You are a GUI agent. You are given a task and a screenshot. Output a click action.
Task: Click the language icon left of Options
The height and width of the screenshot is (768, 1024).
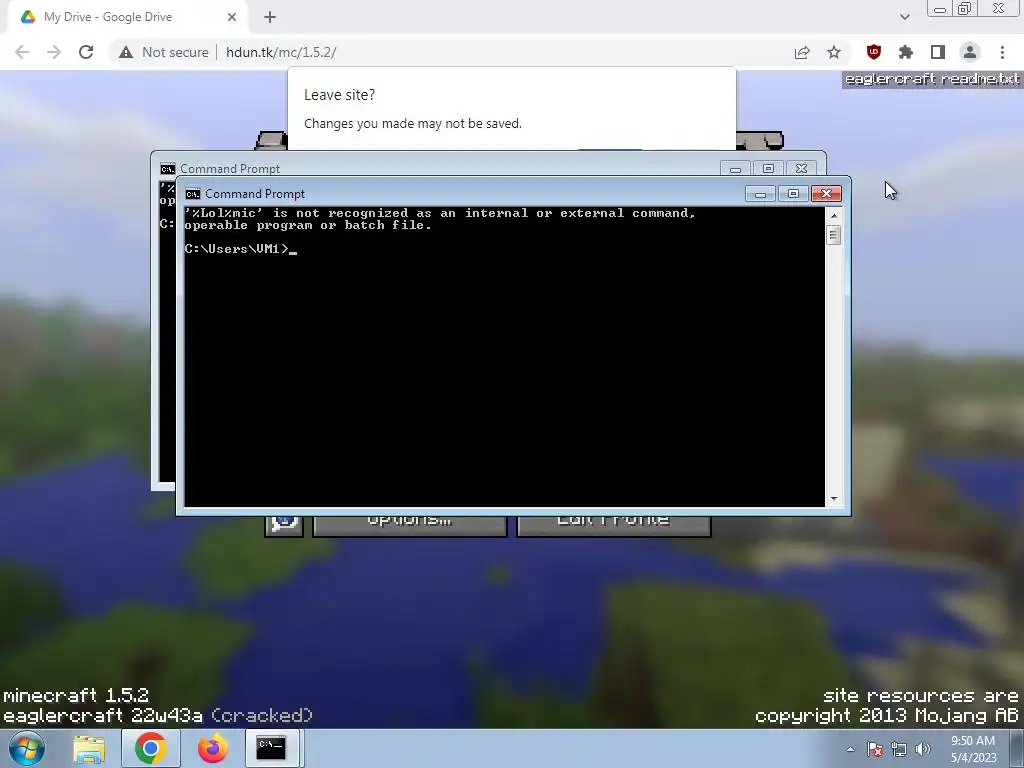click(284, 526)
